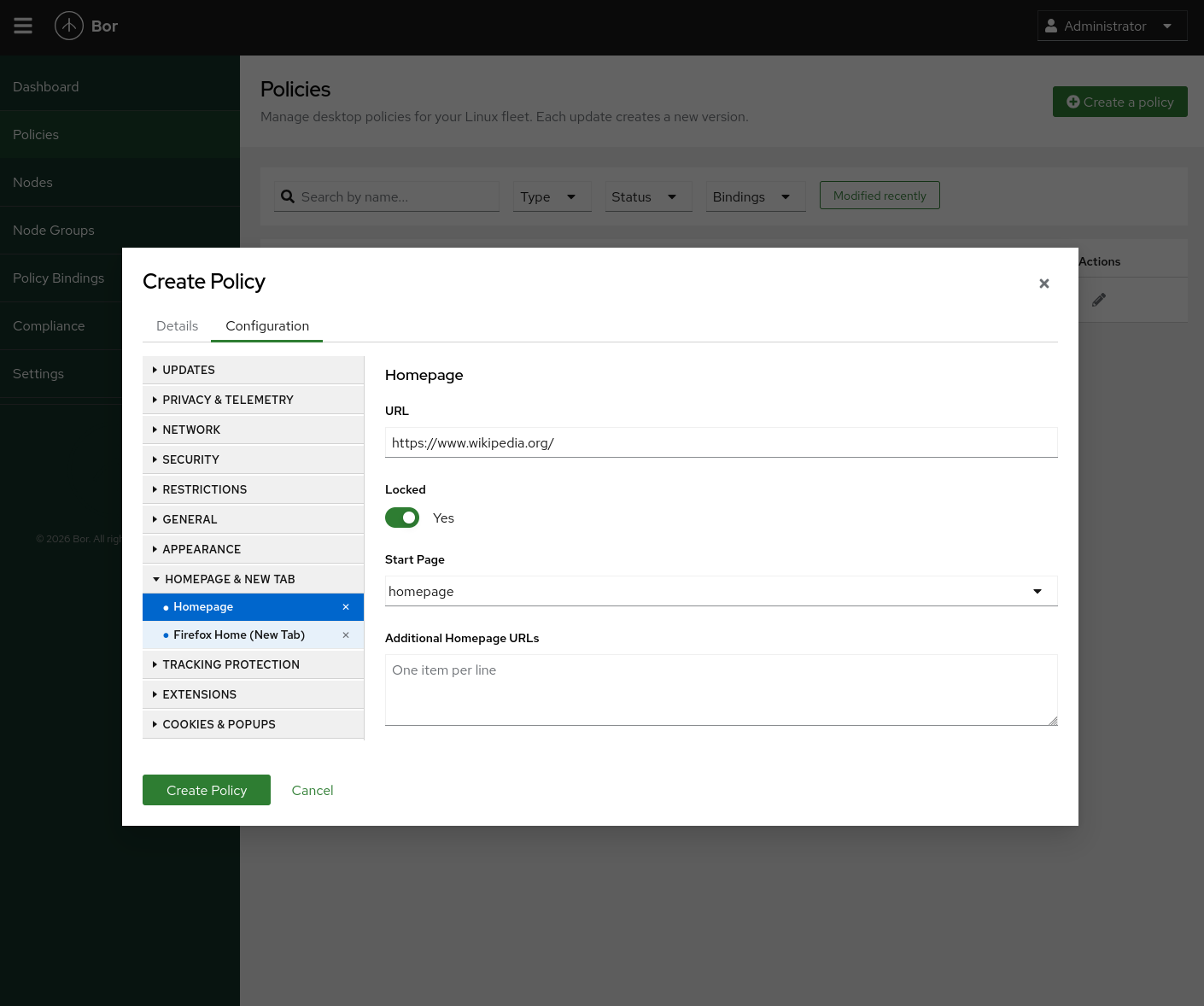Click the homepage URL input field
Screen dimensions: 1204x1006
[721, 442]
